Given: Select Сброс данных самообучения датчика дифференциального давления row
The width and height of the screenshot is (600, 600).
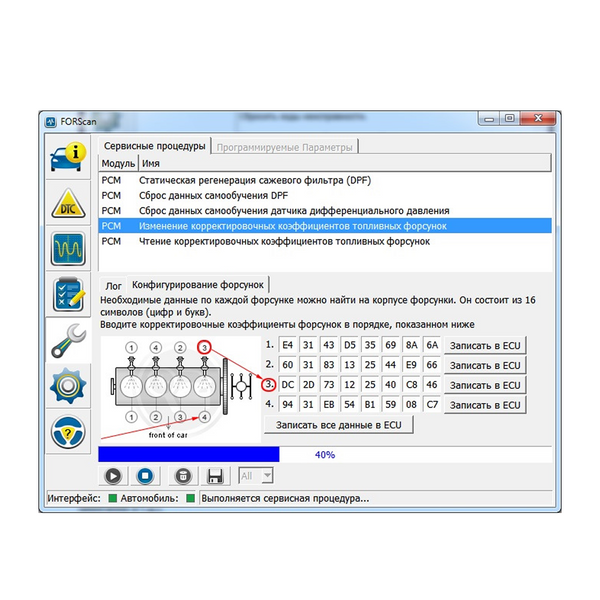Looking at the screenshot, I should 325,211.
